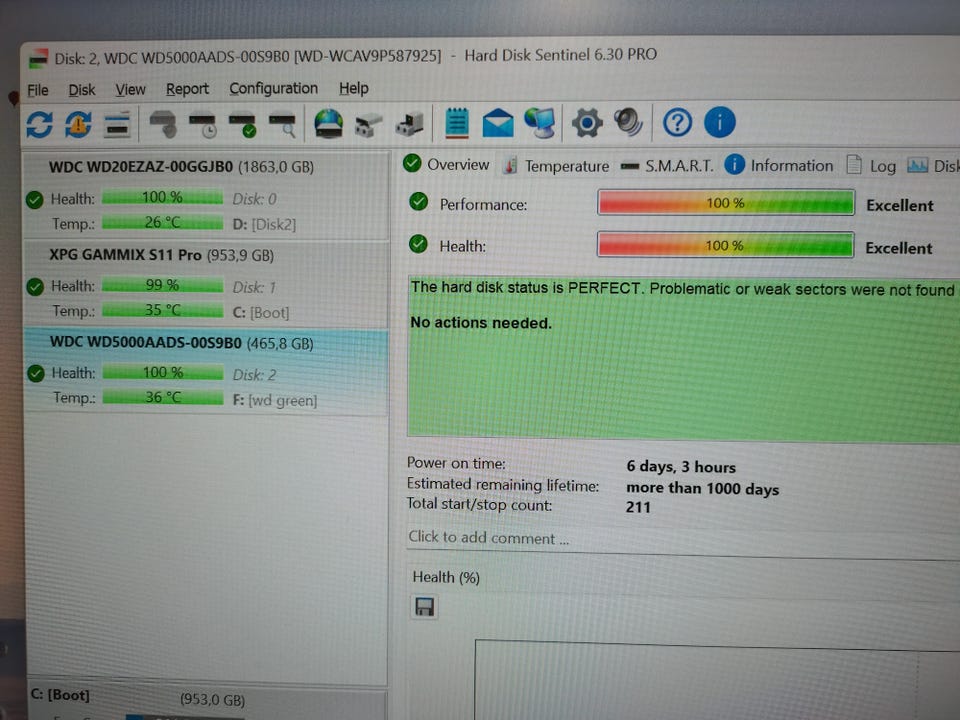The height and width of the screenshot is (720, 960).
Task: Click the 'Disk: 1' label
Action: click(x=254, y=287)
